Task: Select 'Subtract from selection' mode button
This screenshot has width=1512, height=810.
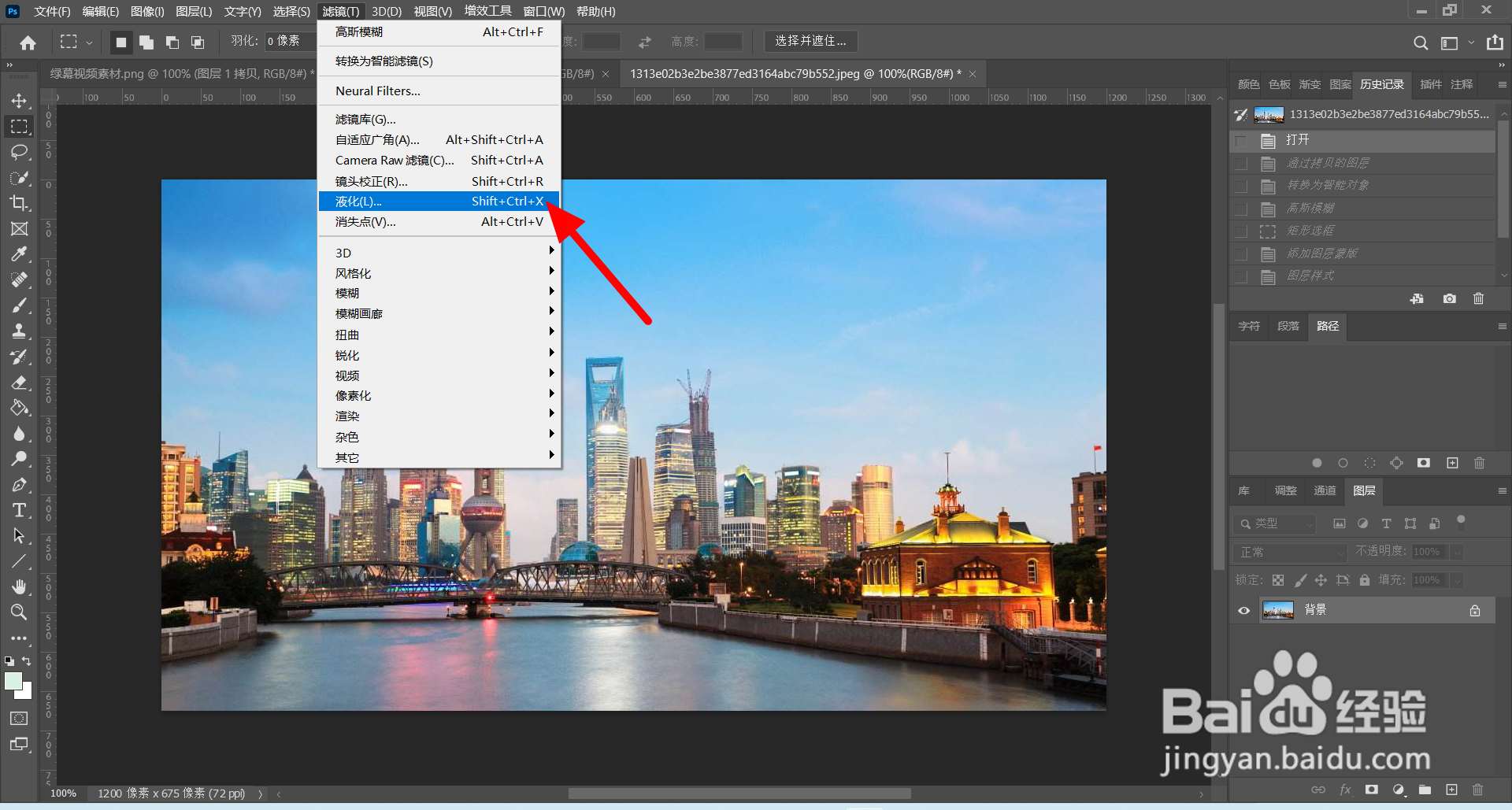Action: coord(172,43)
